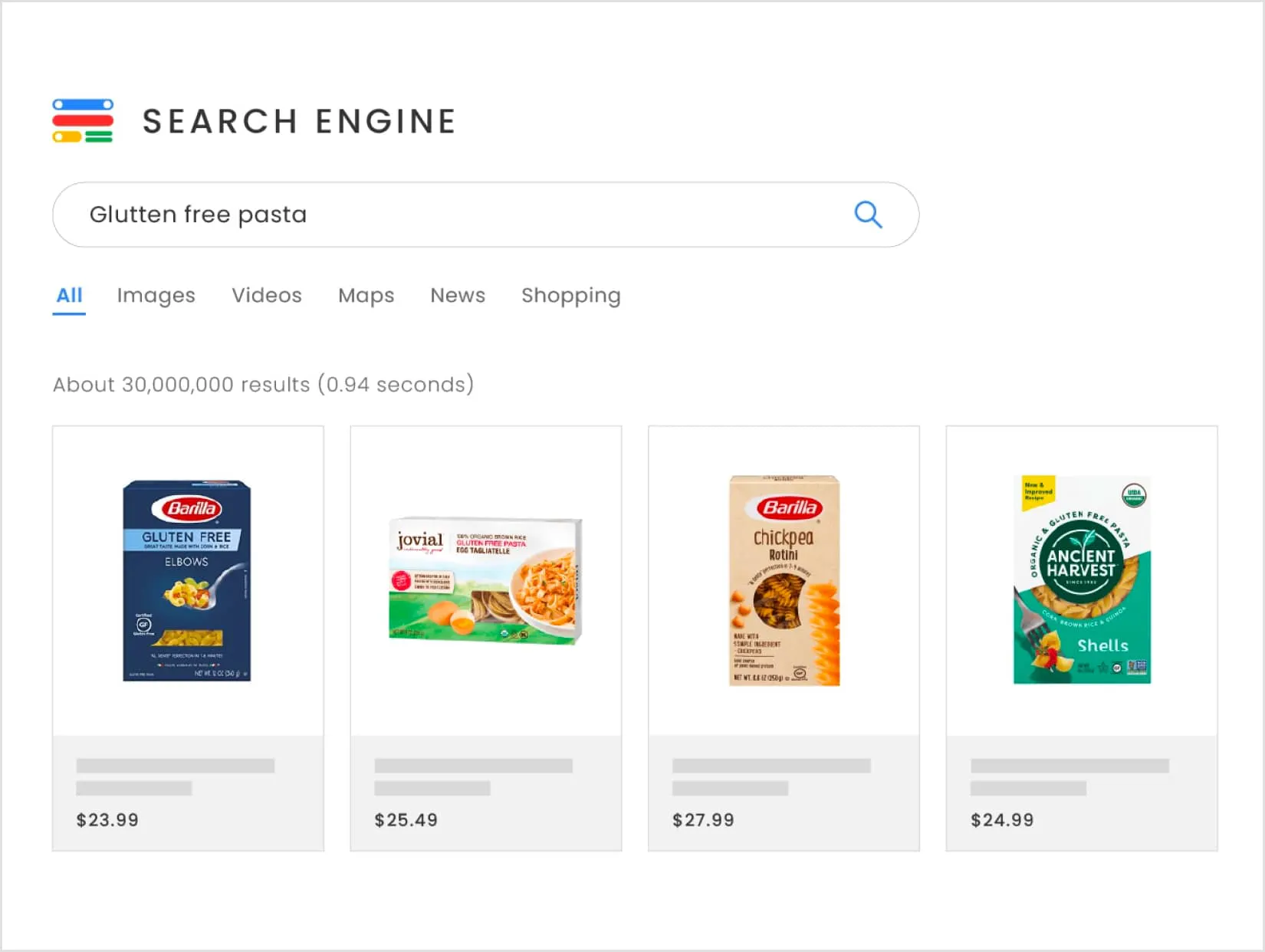
Task: Click the Jovial Egg Tagliatelle product image
Action: click(x=485, y=580)
